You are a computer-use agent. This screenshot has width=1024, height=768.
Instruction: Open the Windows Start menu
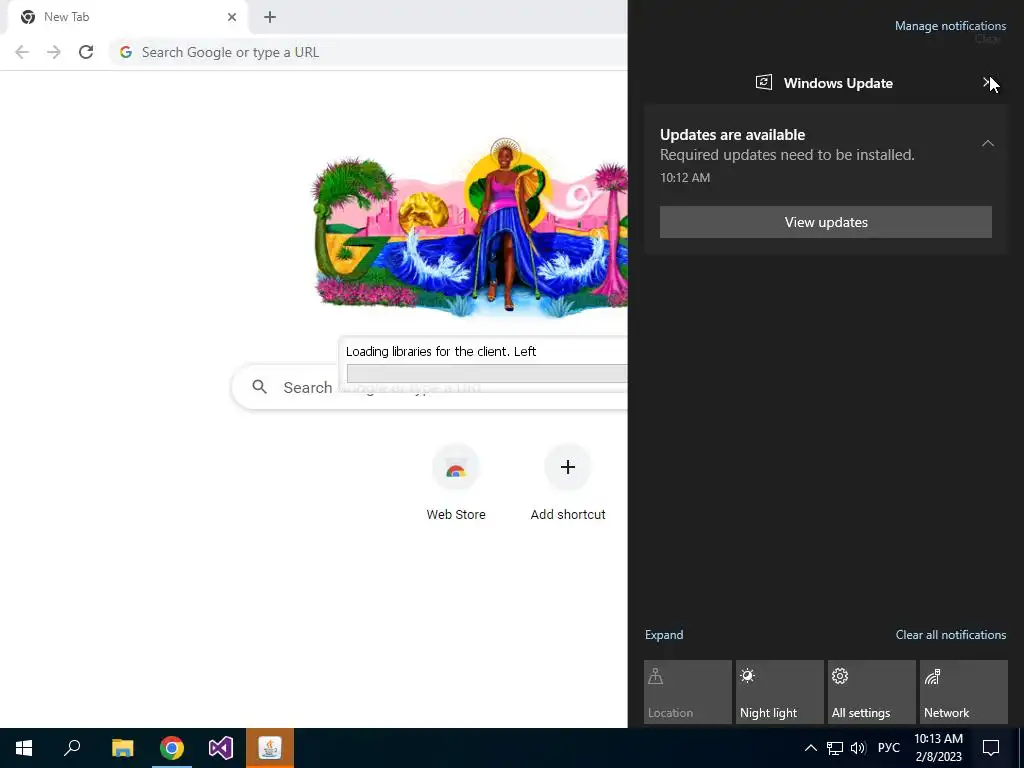pos(24,748)
